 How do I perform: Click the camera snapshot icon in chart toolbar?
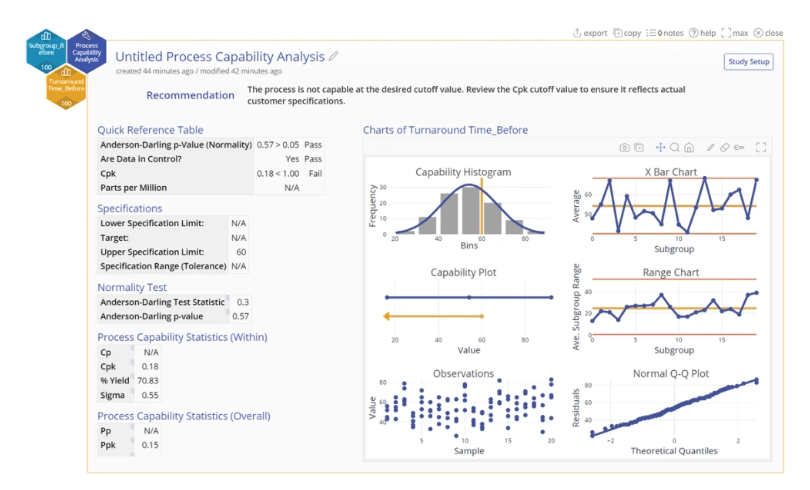pyautogui.click(x=624, y=147)
